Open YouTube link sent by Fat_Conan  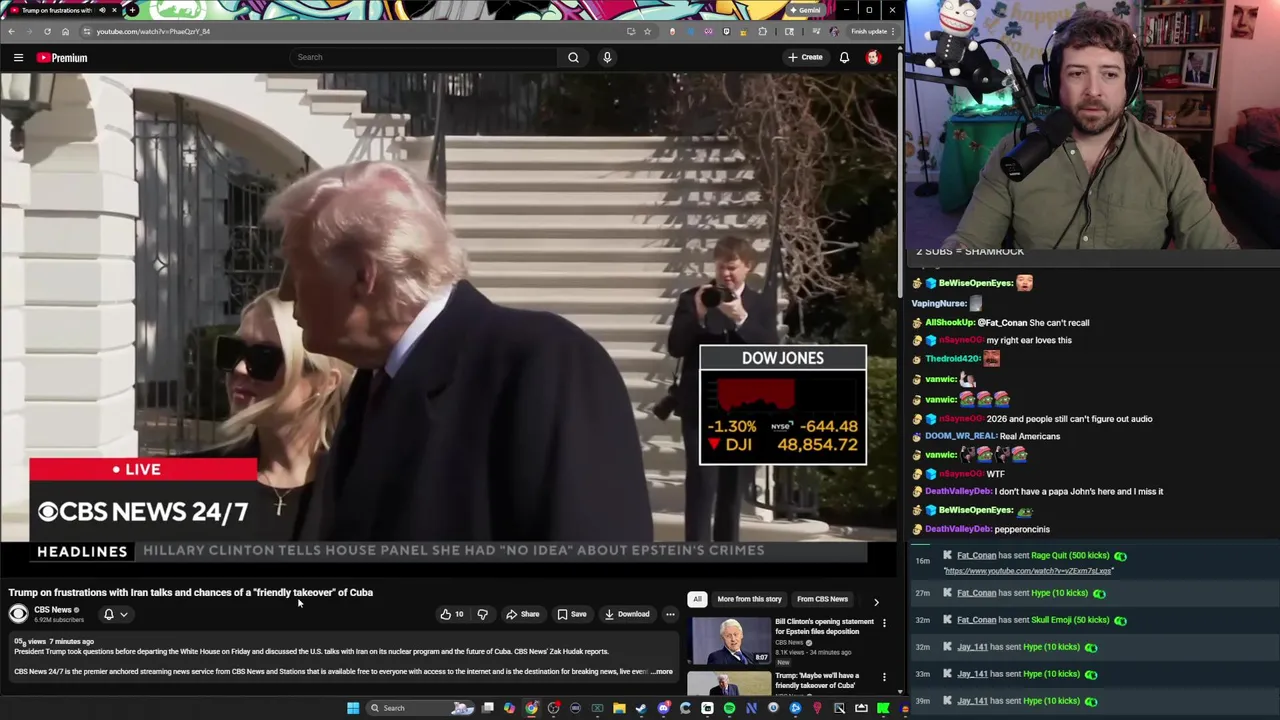click(1027, 571)
